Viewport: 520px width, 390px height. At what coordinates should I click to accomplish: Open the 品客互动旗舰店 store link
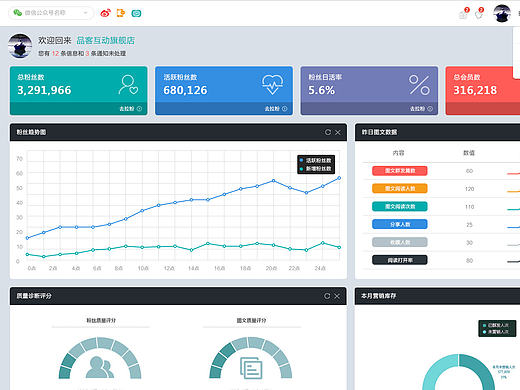106,40
